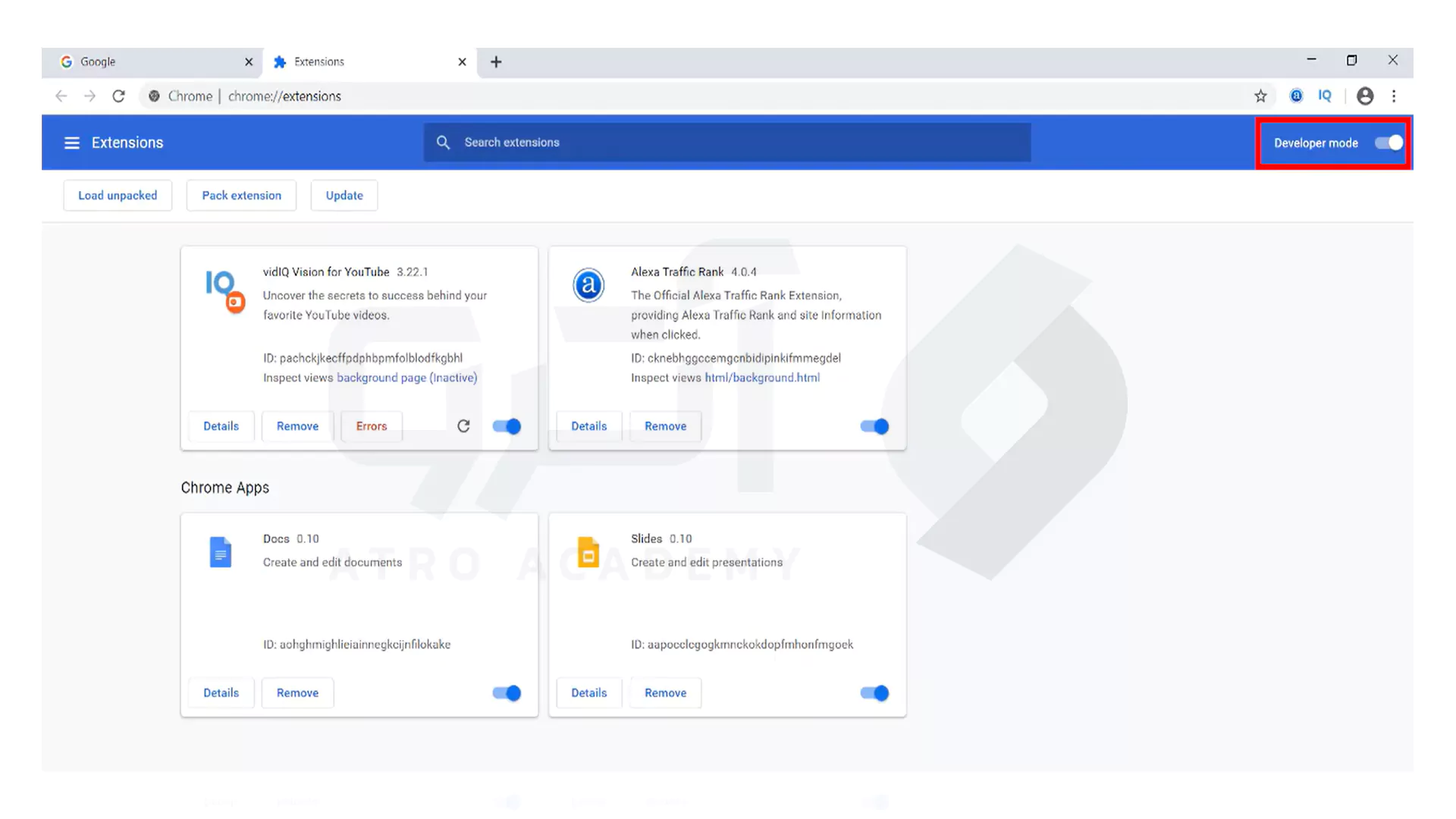Image resolution: width=1456 pixels, height=819 pixels.
Task: Click the site info icon in address bar
Action: pos(154,96)
